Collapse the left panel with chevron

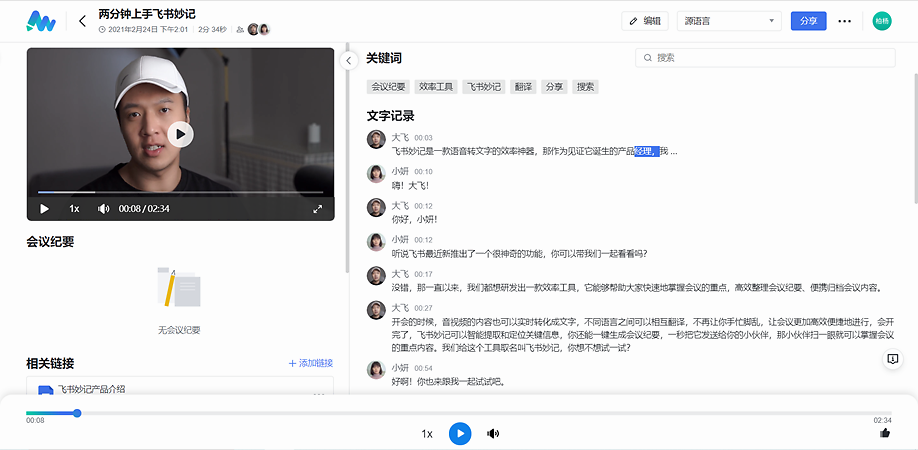(x=349, y=61)
